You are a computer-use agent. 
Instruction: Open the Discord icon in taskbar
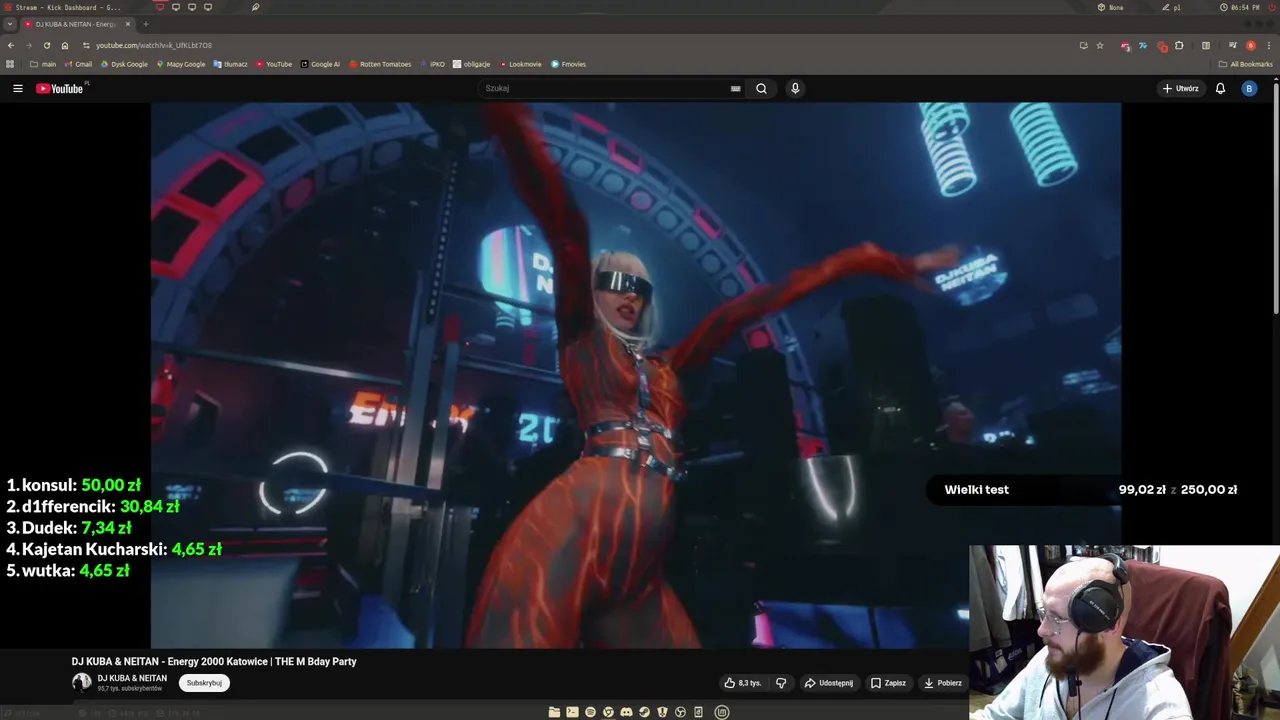click(x=626, y=712)
